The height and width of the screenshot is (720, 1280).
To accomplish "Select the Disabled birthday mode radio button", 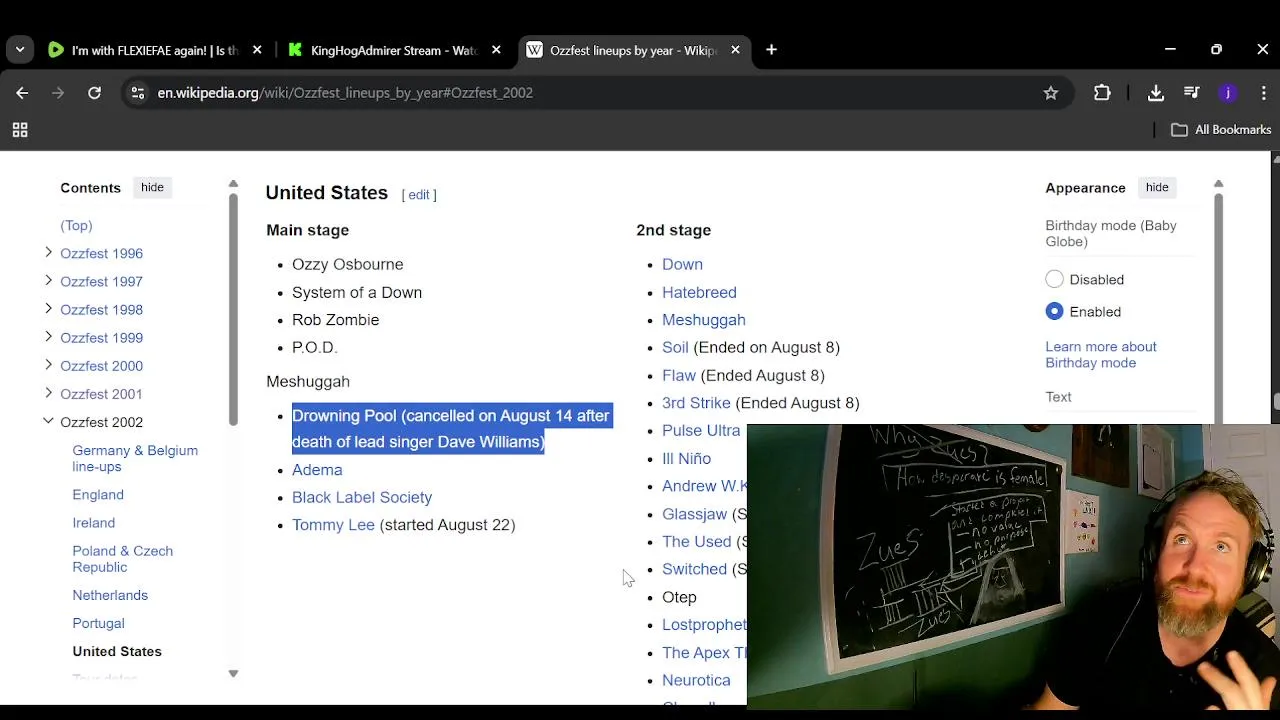I will (x=1054, y=280).
